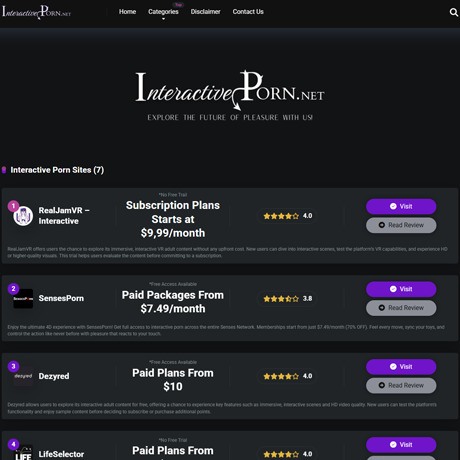Visit the LifeSelector site
Image resolution: width=460 pixels, height=460 pixels.
click(x=401, y=445)
